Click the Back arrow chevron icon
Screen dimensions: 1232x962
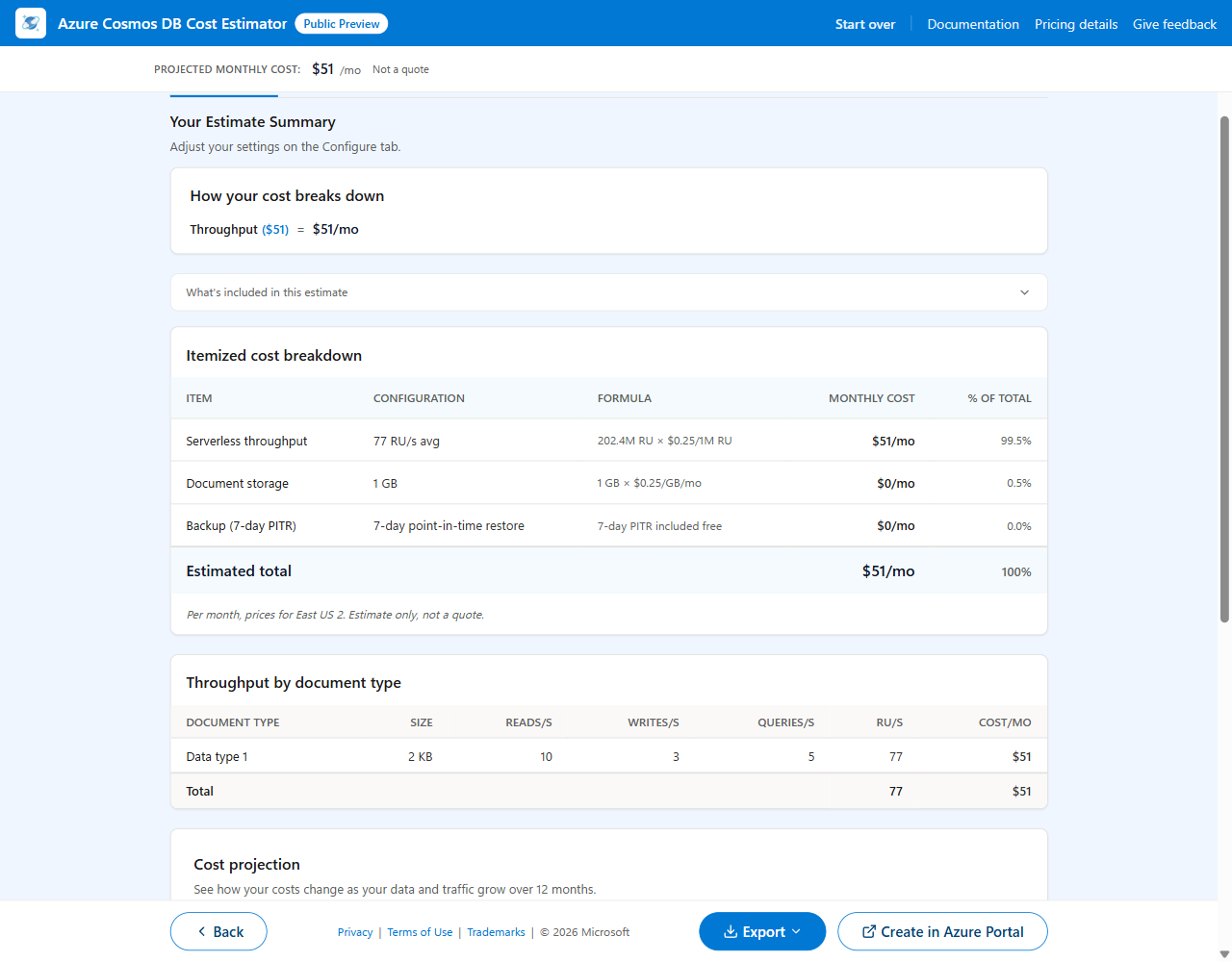(x=201, y=931)
